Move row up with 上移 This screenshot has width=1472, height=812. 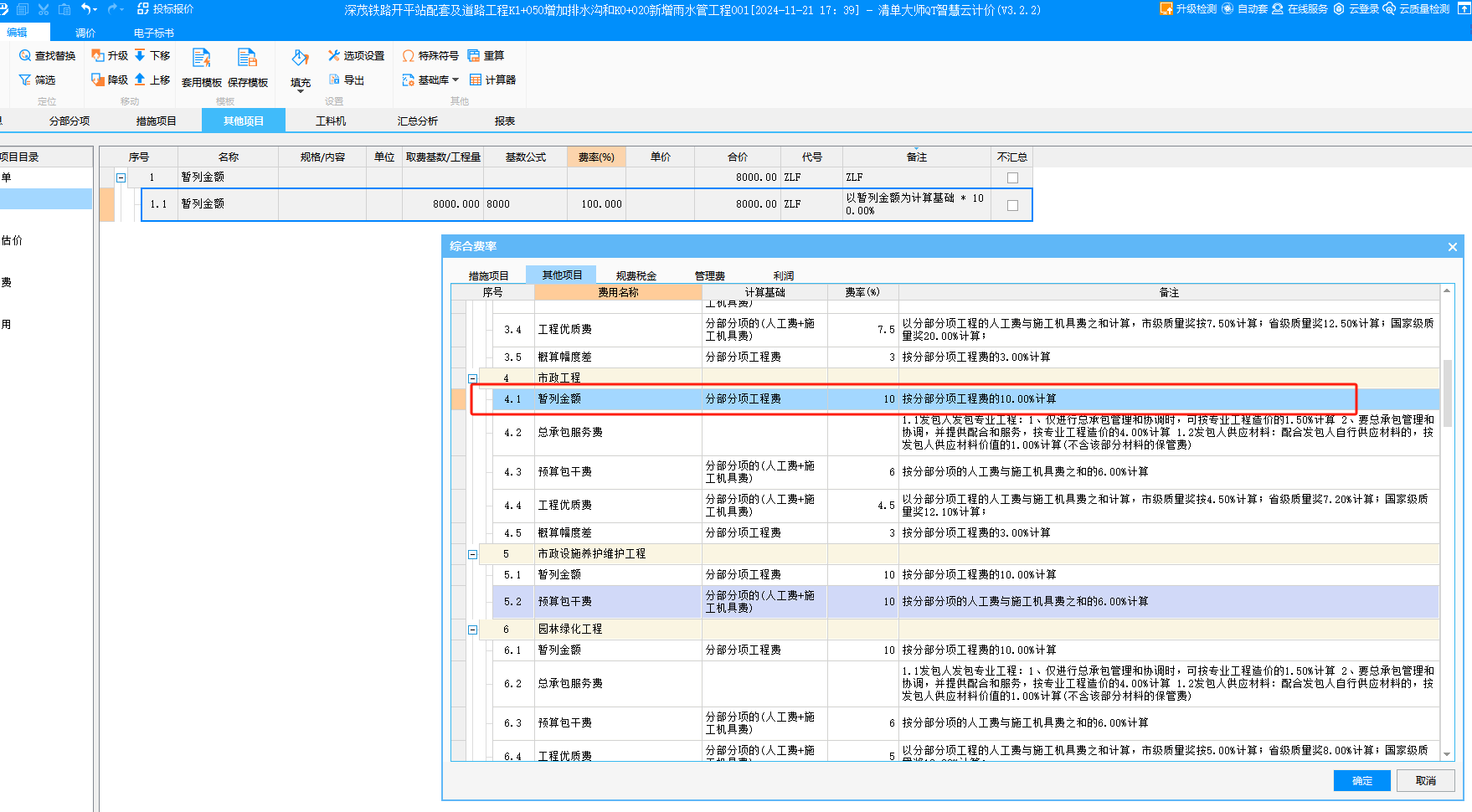pos(152,80)
